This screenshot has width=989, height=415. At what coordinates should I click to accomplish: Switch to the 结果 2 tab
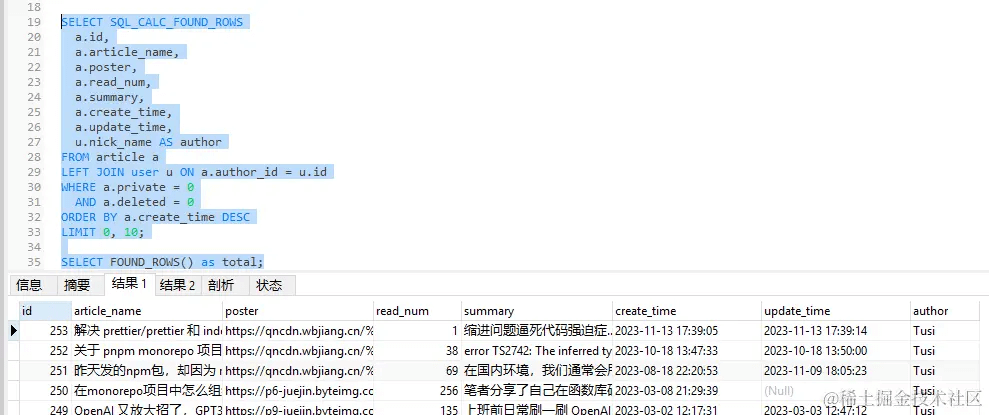coord(177,286)
